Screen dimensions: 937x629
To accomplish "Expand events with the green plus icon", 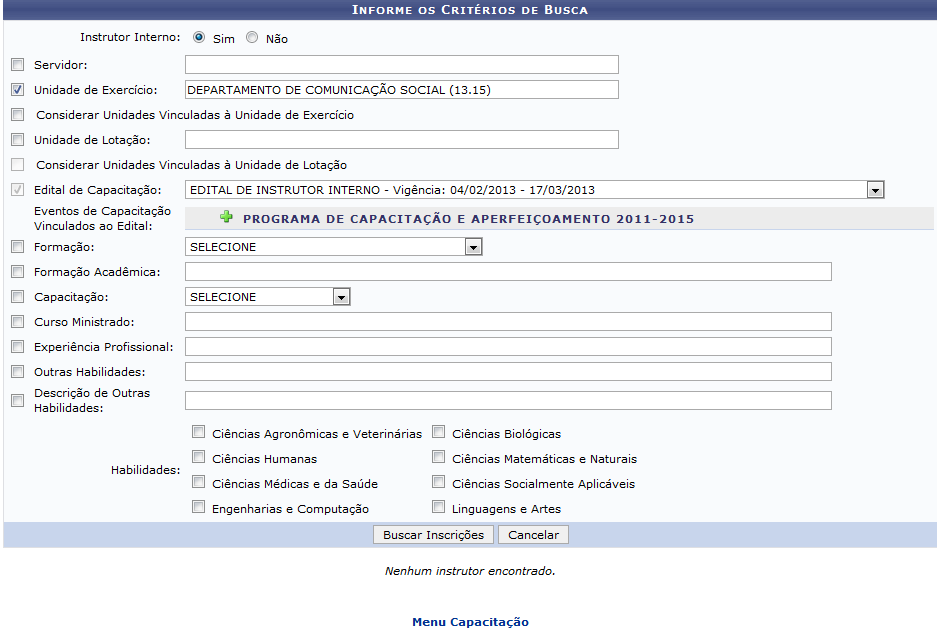I will pyautogui.click(x=226, y=218).
